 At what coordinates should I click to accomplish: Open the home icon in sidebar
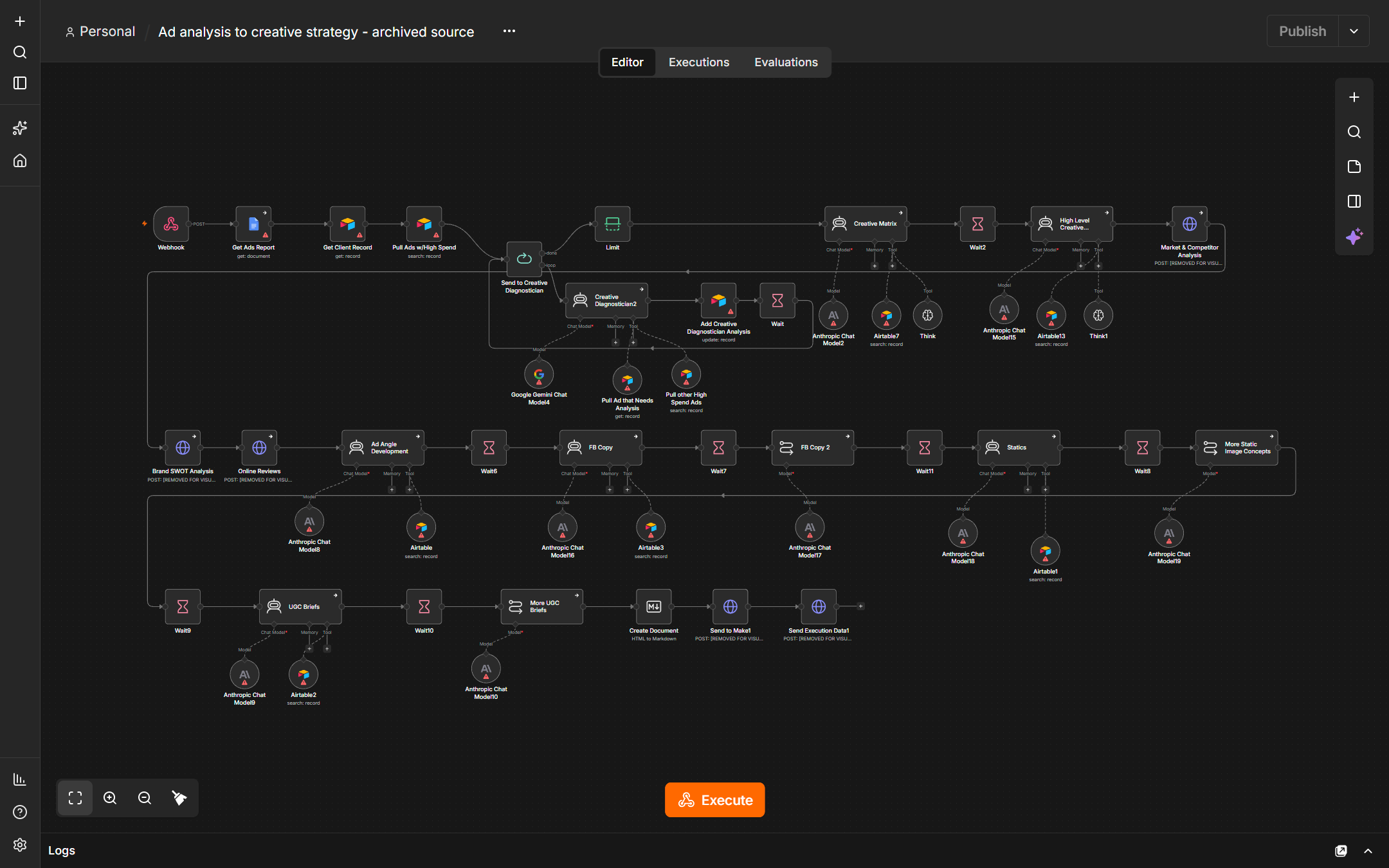point(20,160)
